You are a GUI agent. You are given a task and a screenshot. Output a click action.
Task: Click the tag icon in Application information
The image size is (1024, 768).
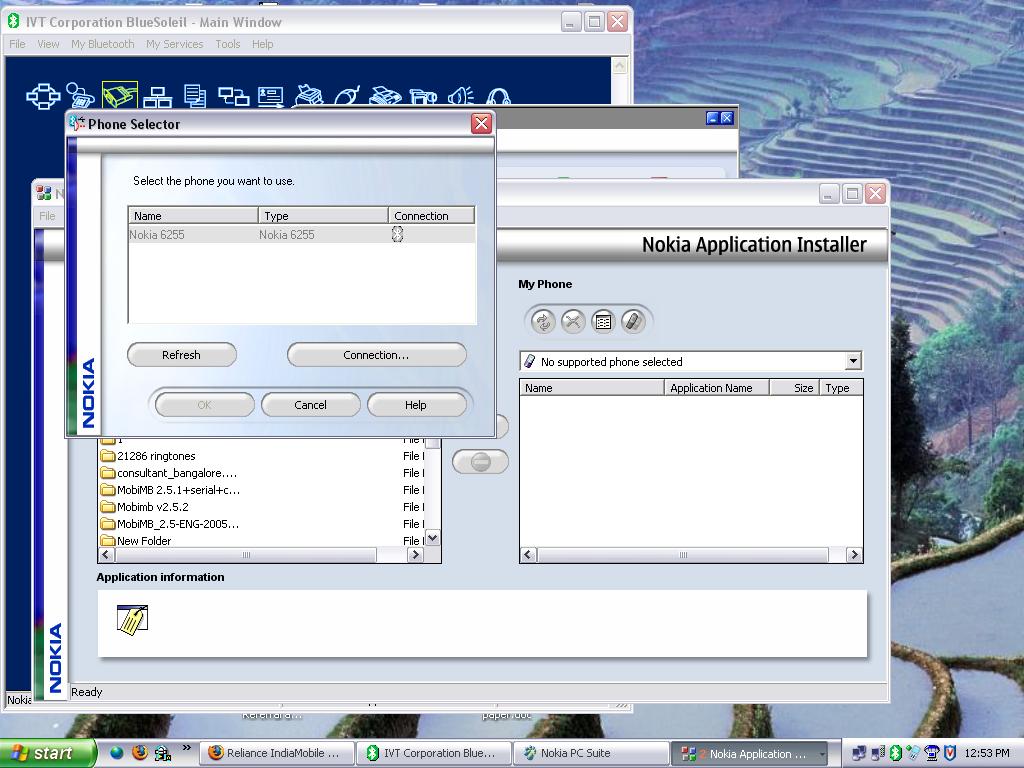point(133,620)
